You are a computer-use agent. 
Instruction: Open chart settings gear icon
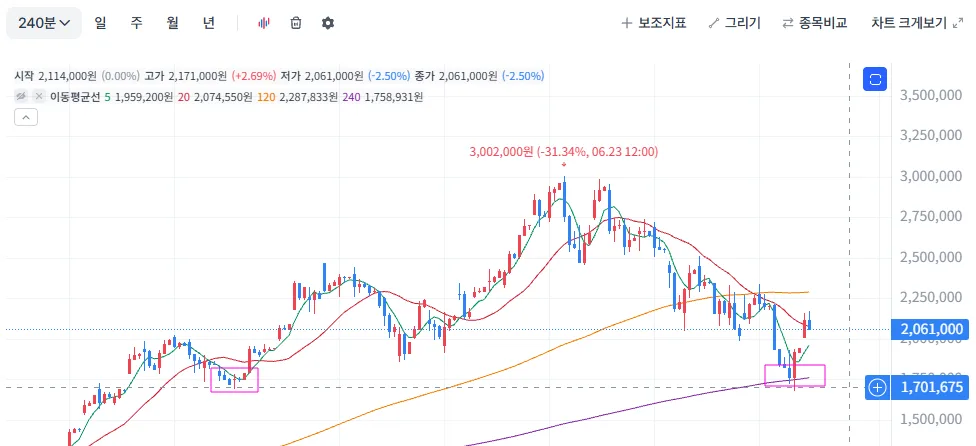tap(328, 23)
